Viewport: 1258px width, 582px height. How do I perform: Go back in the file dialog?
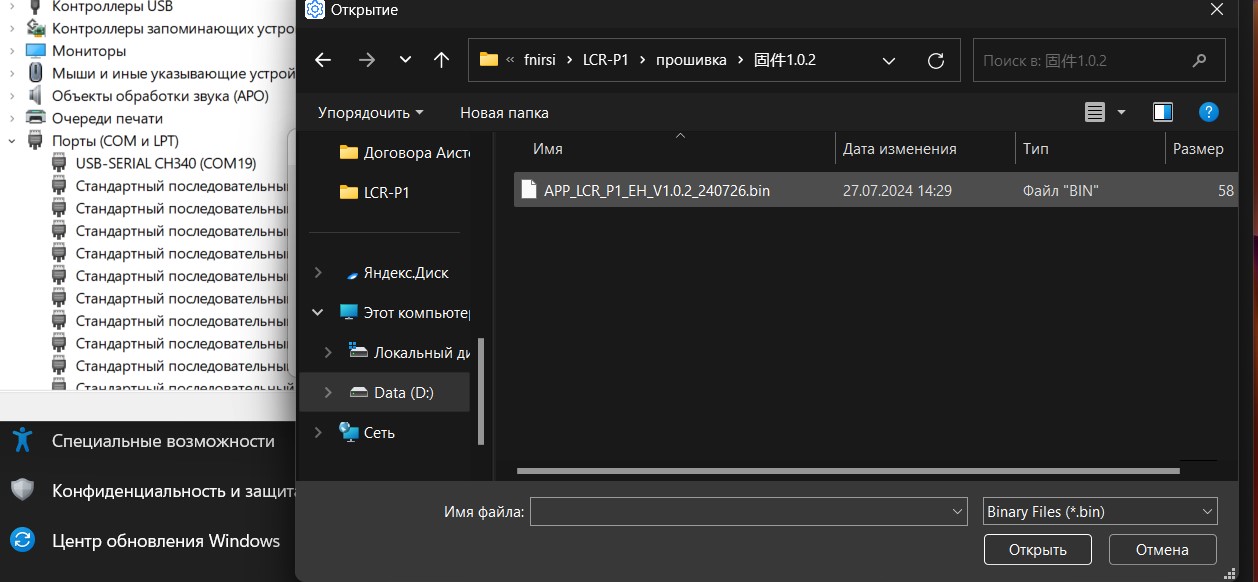[323, 60]
